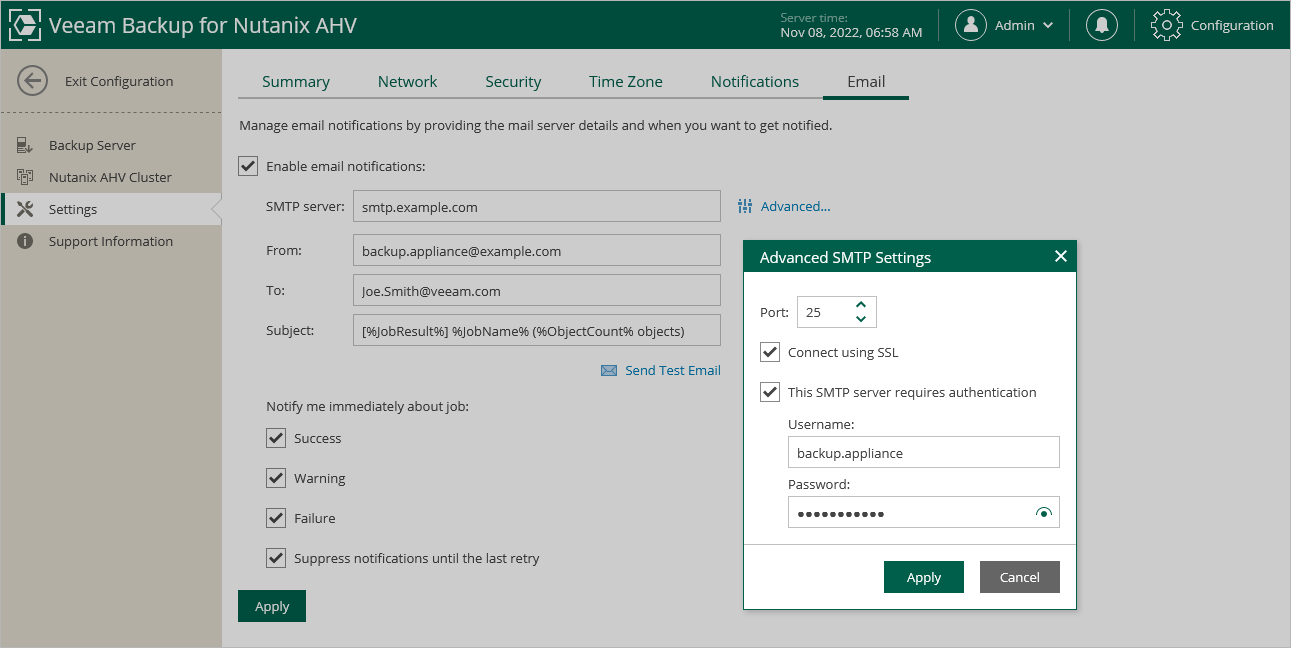Switch to the Security tab
Viewport: 1291px width, 648px height.
click(x=513, y=82)
